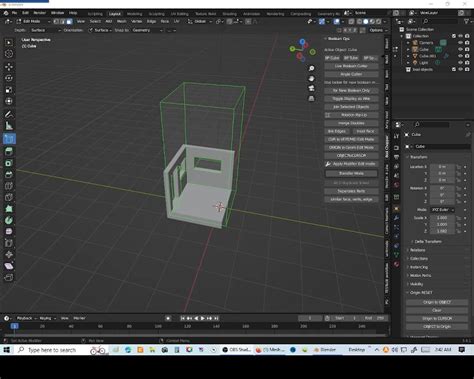Click the Angle Cutter button

click(351, 74)
